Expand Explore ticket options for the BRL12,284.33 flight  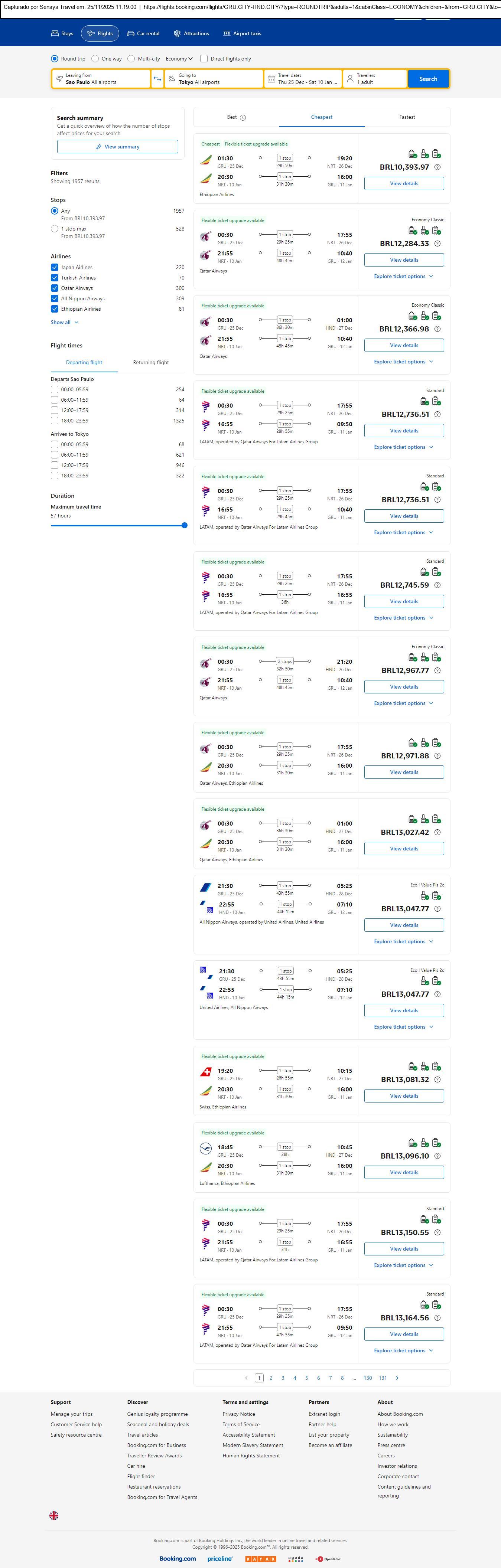pos(404,276)
